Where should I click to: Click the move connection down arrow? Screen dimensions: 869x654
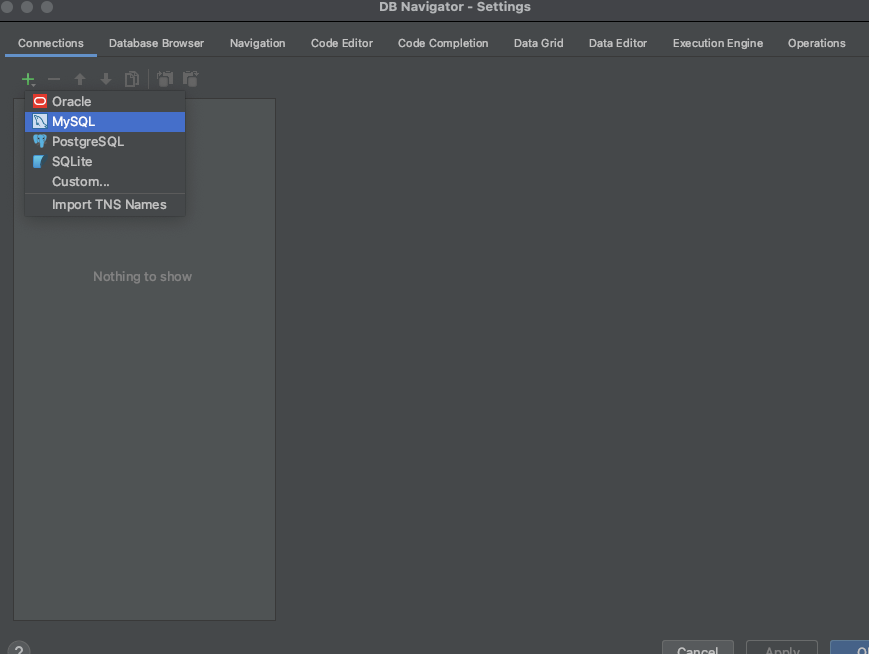tap(106, 79)
